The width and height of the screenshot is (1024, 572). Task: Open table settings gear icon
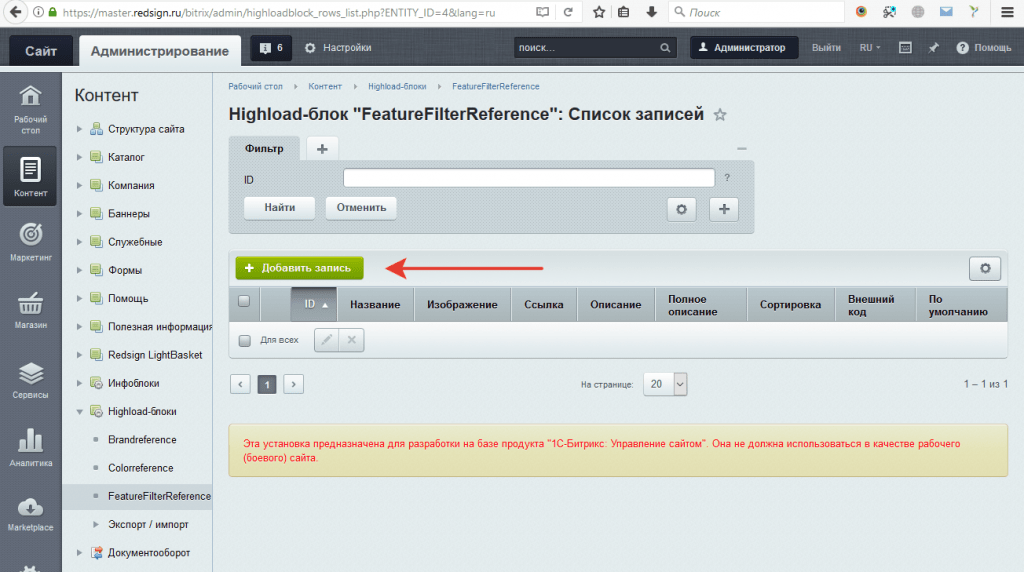coord(985,268)
